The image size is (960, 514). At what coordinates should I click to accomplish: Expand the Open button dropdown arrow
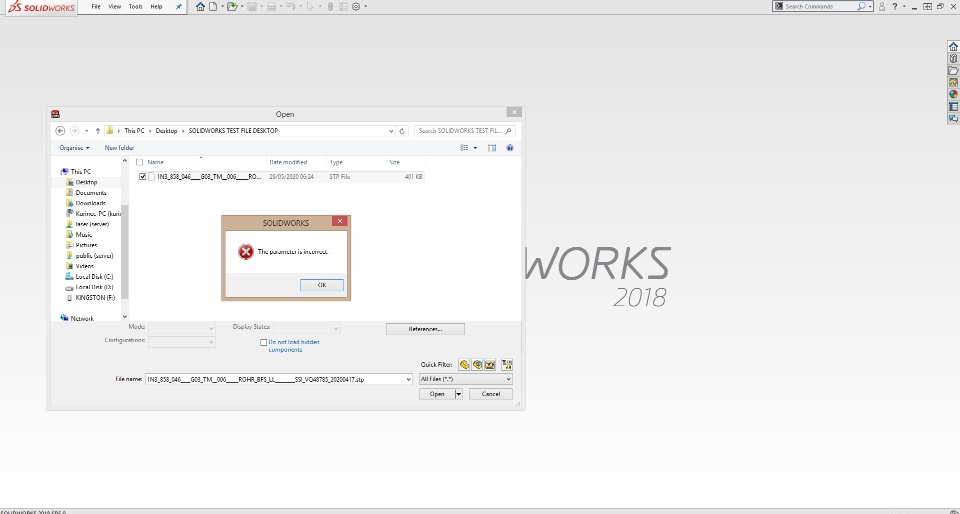[459, 394]
